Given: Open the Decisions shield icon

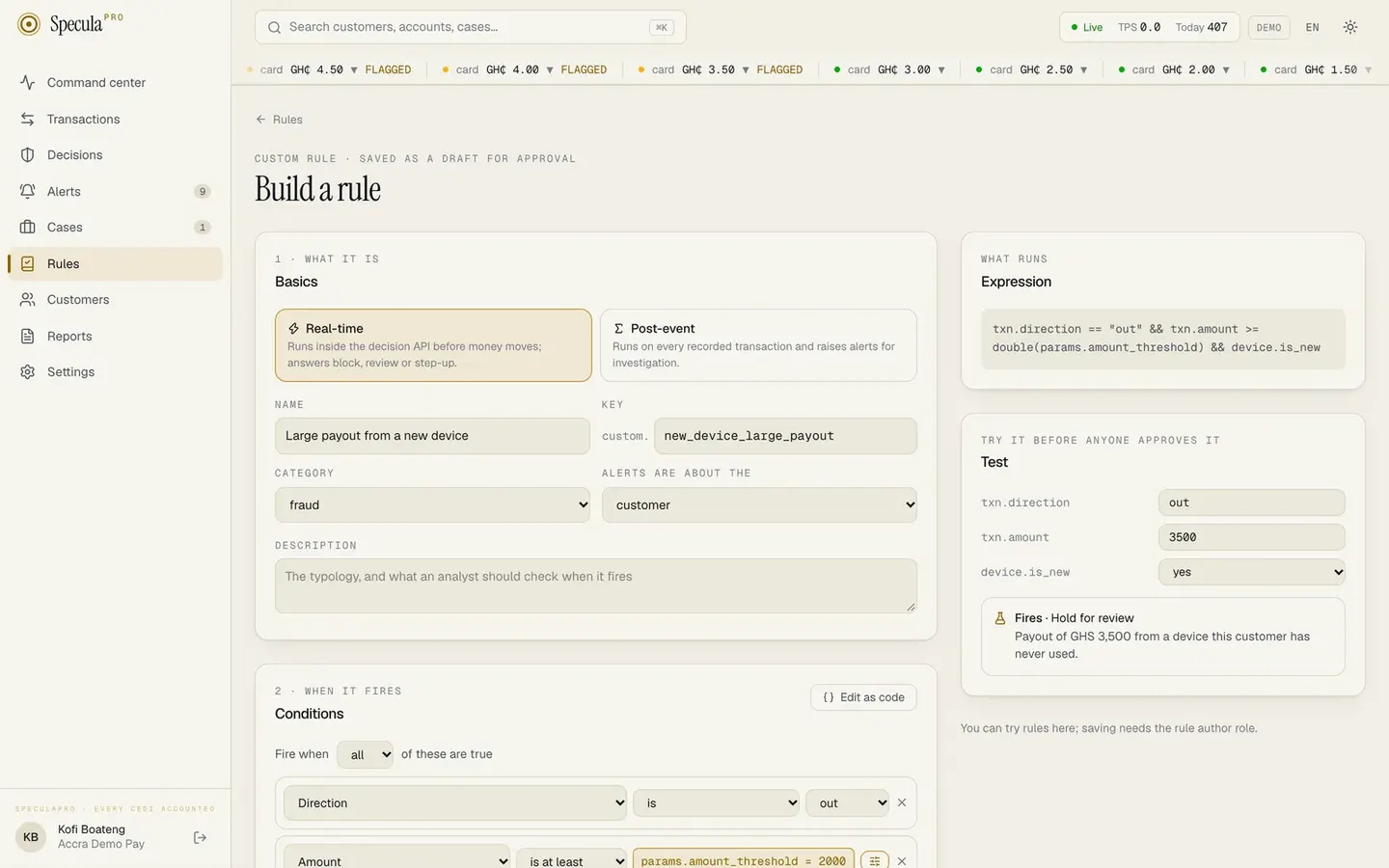Looking at the screenshot, I should click(28, 155).
